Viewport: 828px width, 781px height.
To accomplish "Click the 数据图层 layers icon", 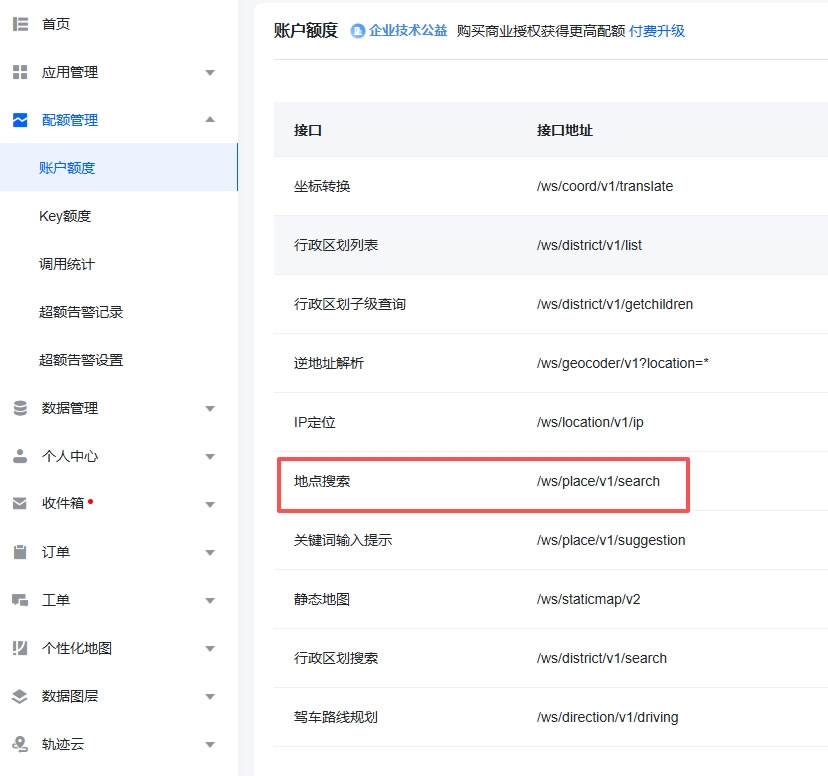I will pos(20,696).
